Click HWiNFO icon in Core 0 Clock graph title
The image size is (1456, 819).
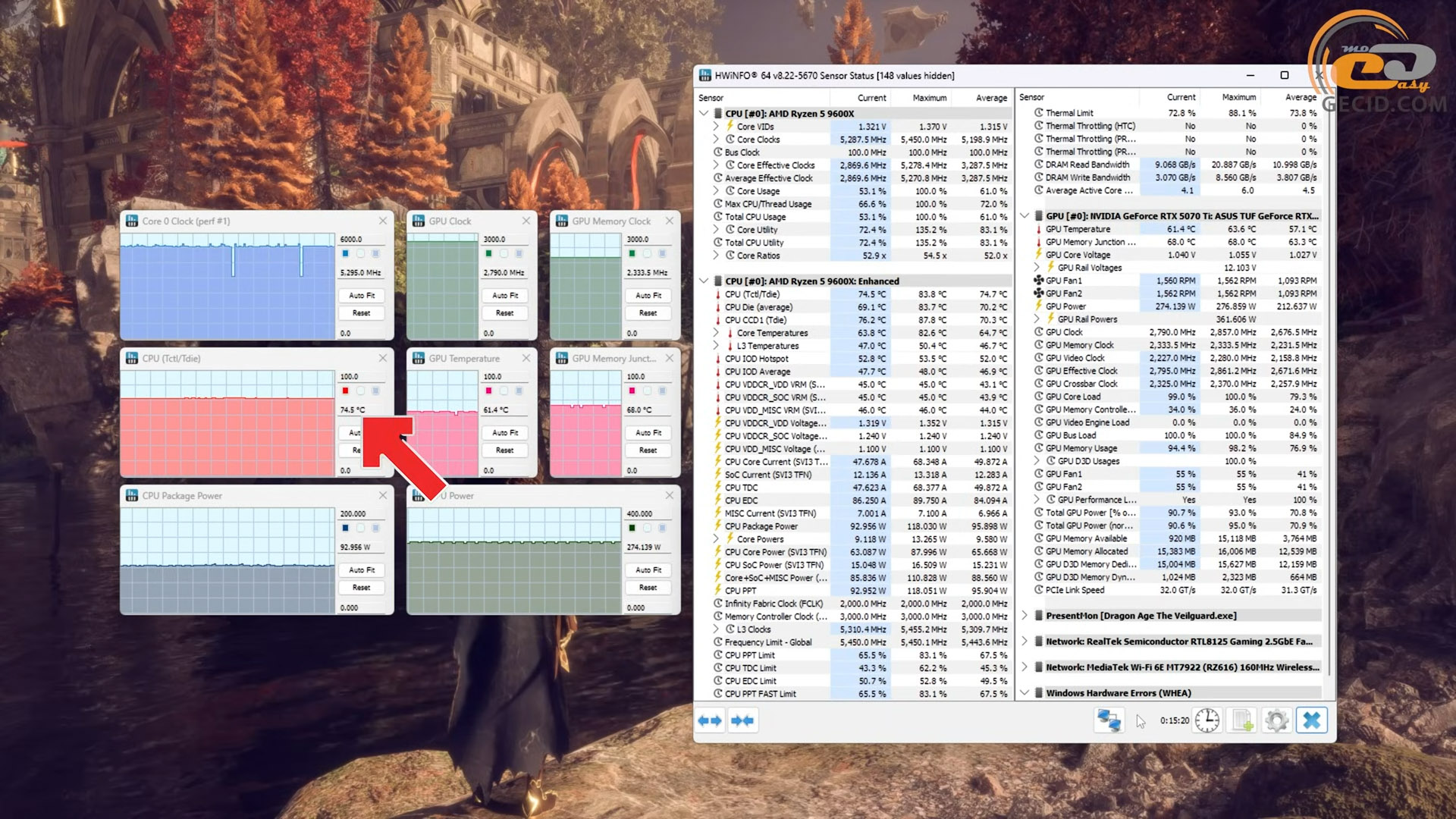point(131,221)
